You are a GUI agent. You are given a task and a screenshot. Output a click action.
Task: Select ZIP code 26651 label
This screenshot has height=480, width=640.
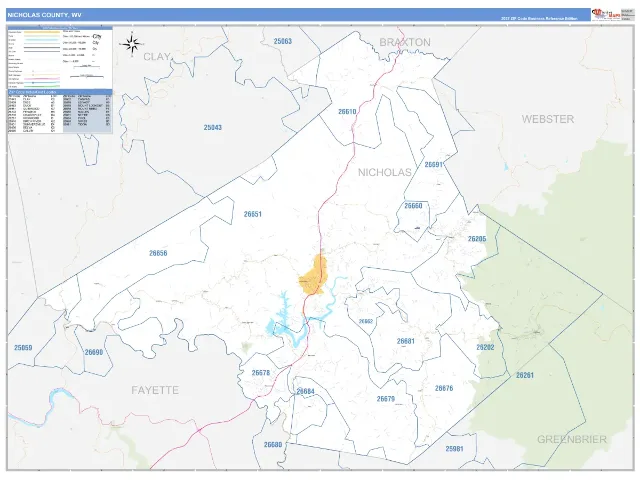[253, 214]
